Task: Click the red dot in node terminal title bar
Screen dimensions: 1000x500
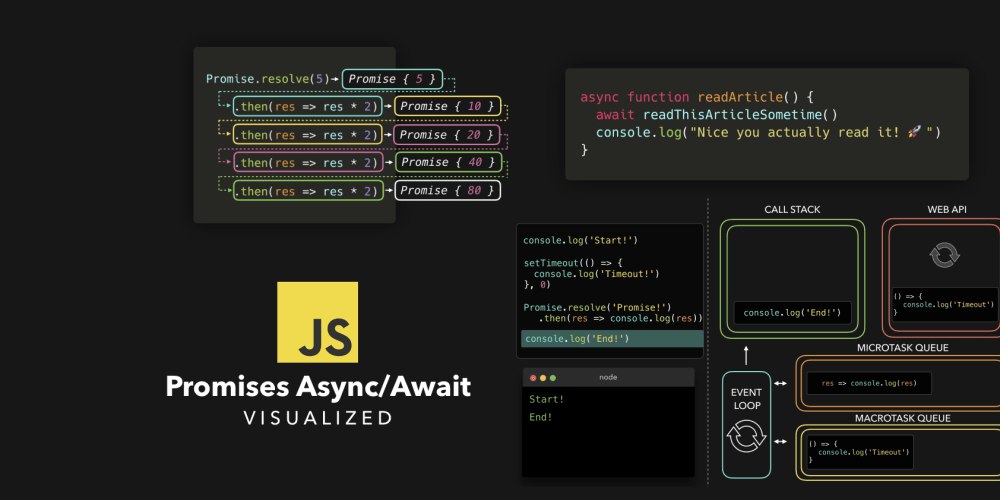Action: pyautogui.click(x=533, y=378)
